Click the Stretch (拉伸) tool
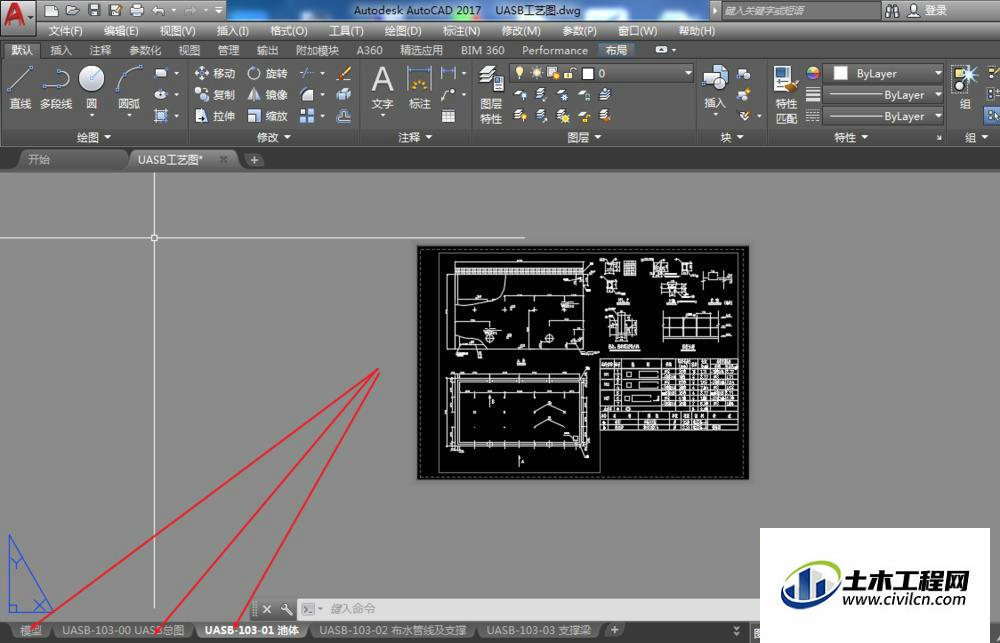Viewport: 1000px width, 643px height. point(215,115)
